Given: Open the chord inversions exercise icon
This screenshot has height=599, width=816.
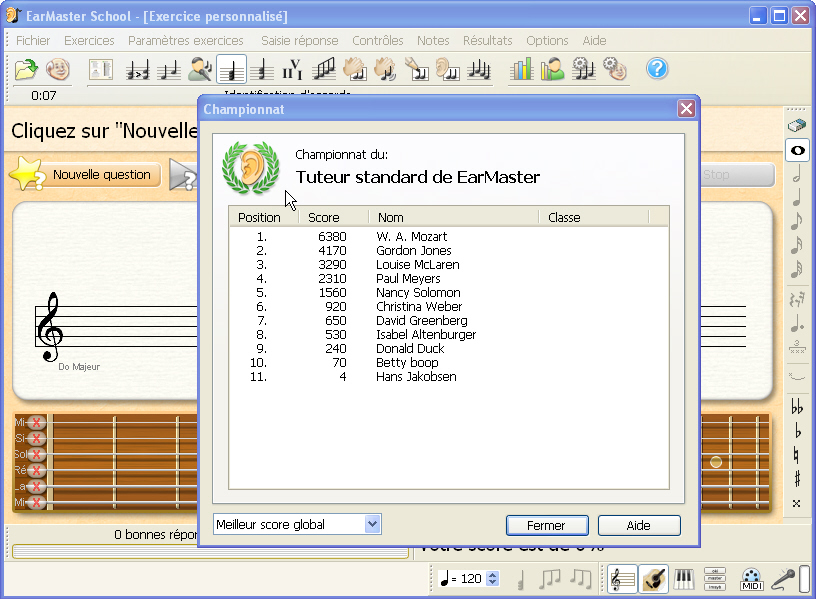Looking at the screenshot, I should pos(262,70).
